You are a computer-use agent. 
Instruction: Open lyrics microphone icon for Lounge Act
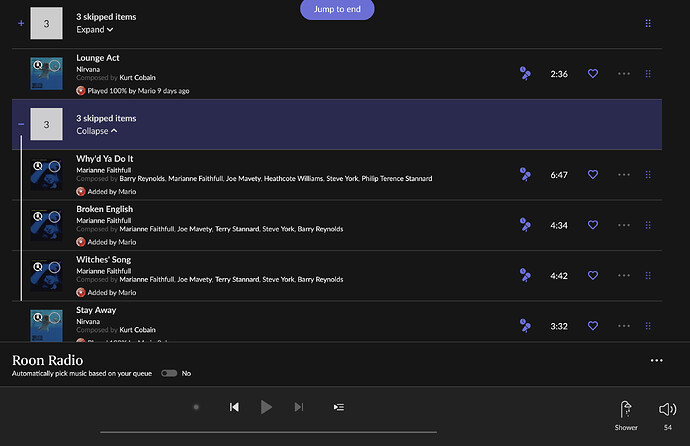click(525, 73)
